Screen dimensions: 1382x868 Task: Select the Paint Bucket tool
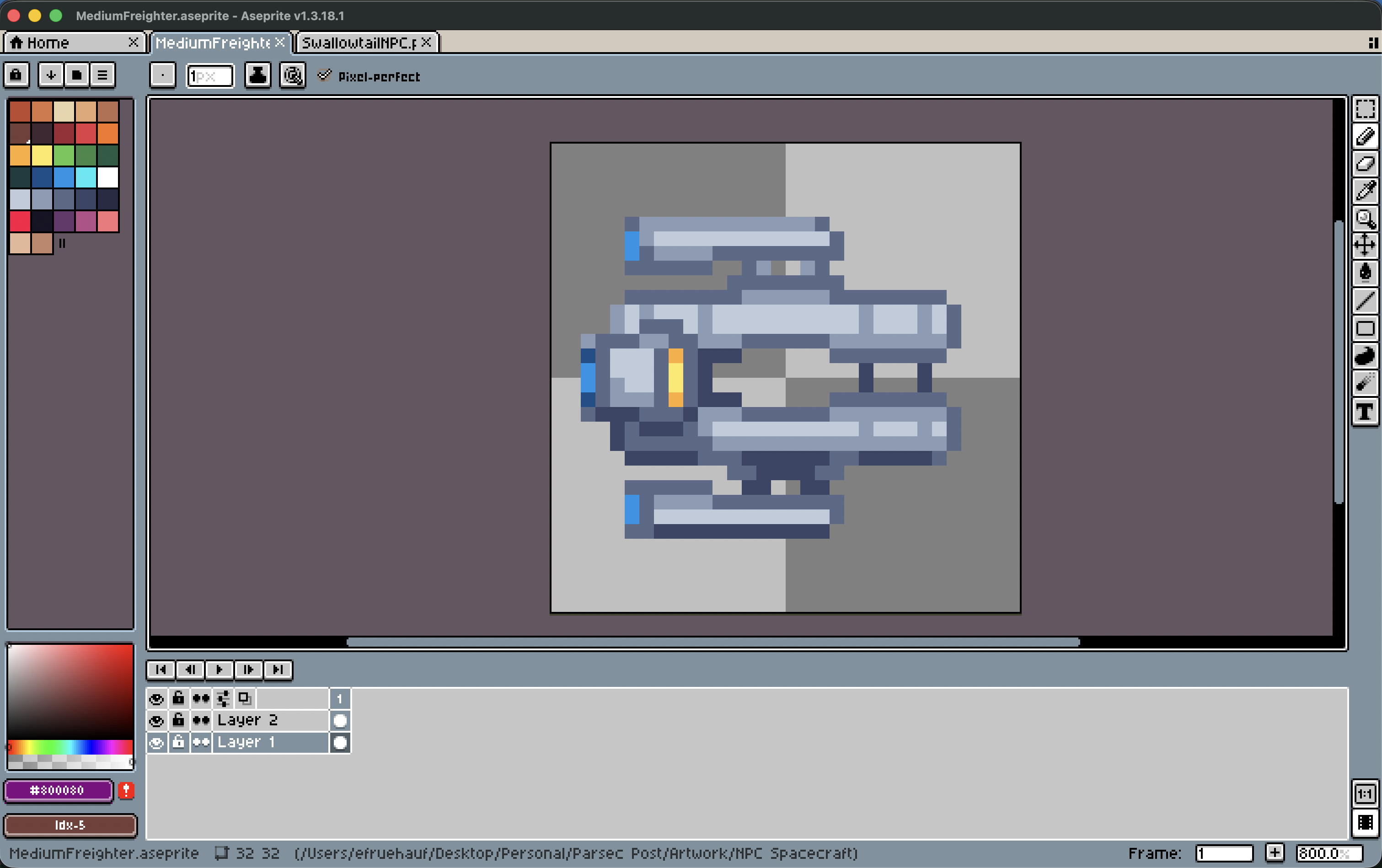point(1365,273)
